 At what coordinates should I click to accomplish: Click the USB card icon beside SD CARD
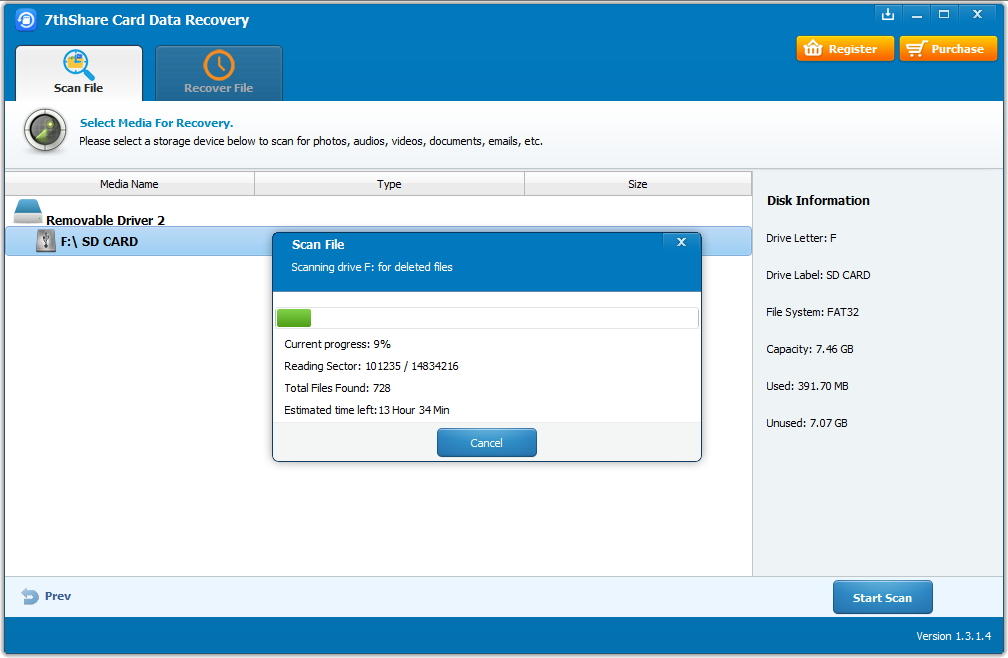(46, 241)
